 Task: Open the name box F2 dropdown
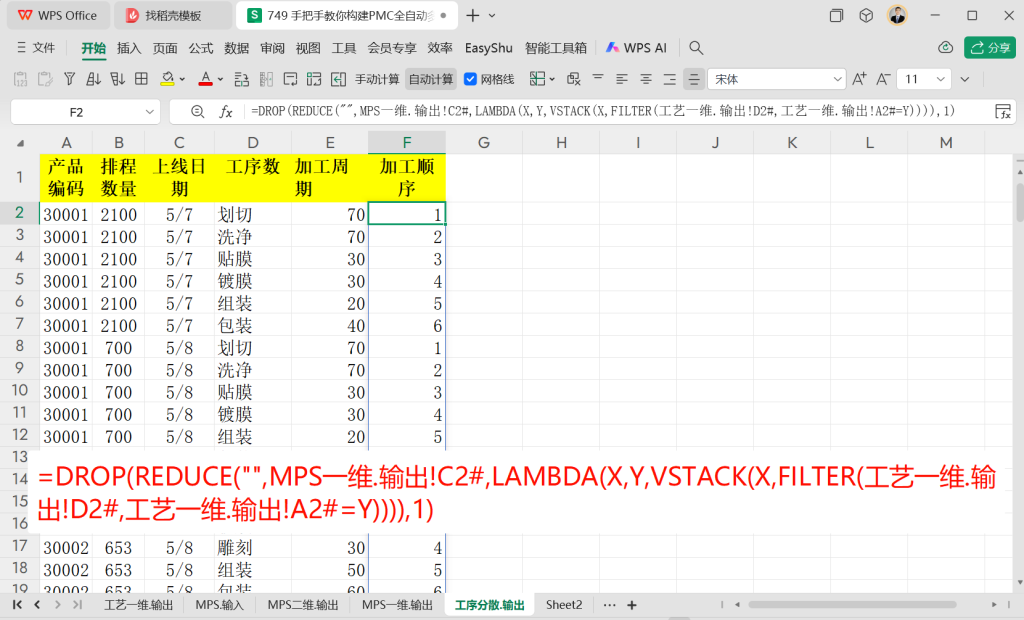click(150, 112)
